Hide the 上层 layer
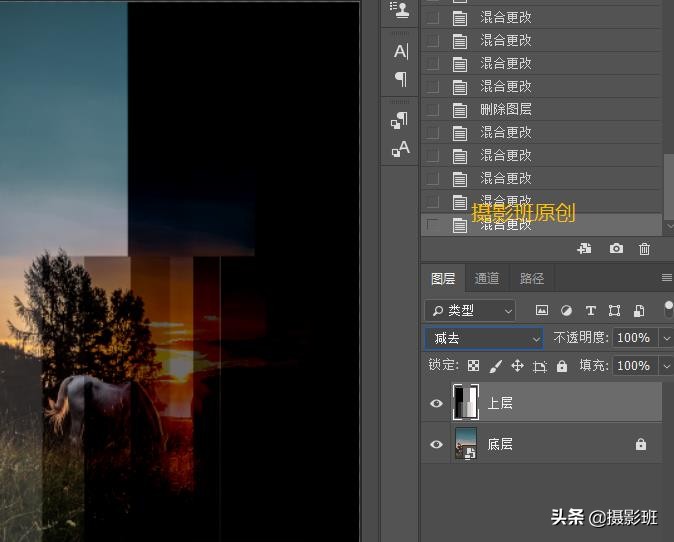 pos(436,404)
